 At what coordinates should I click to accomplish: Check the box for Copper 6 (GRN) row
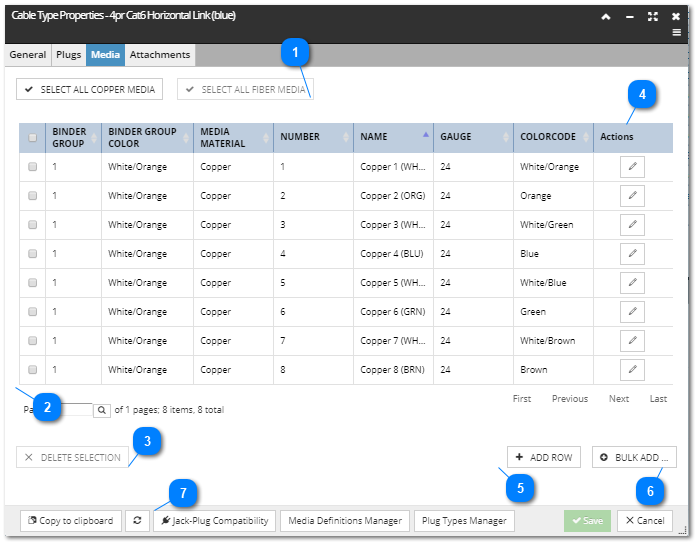click(32, 312)
